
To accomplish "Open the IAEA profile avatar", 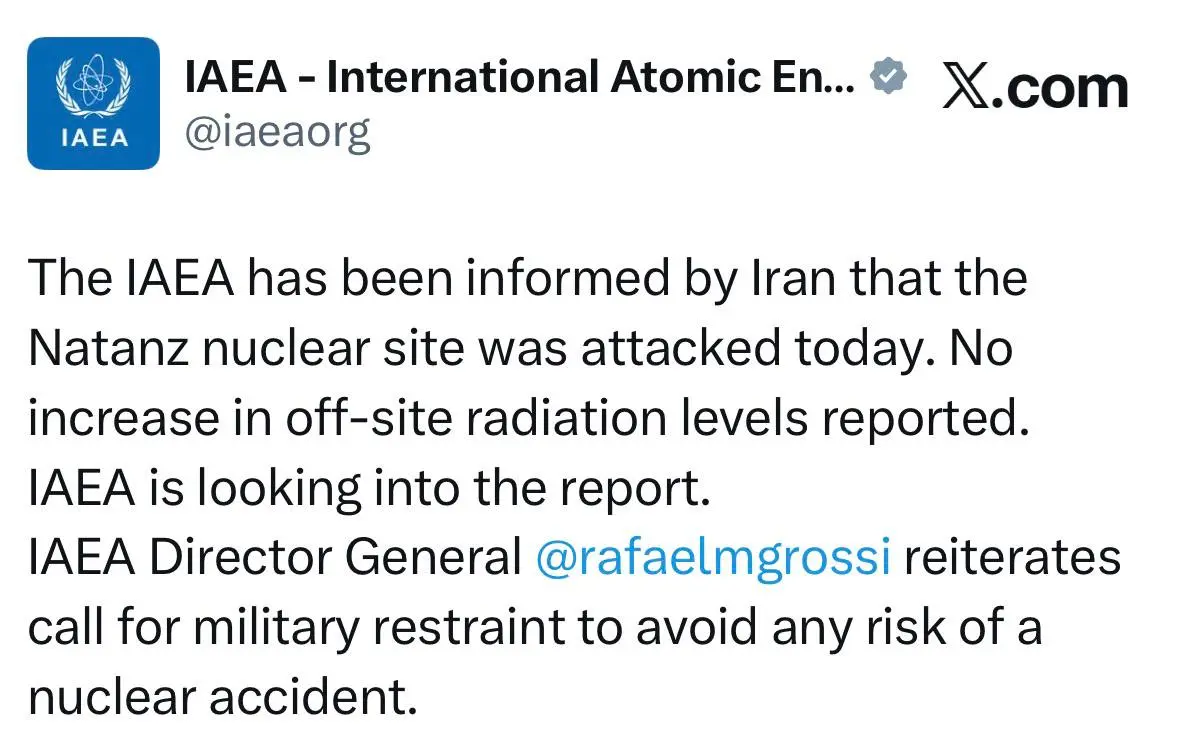I will click(93, 103).
